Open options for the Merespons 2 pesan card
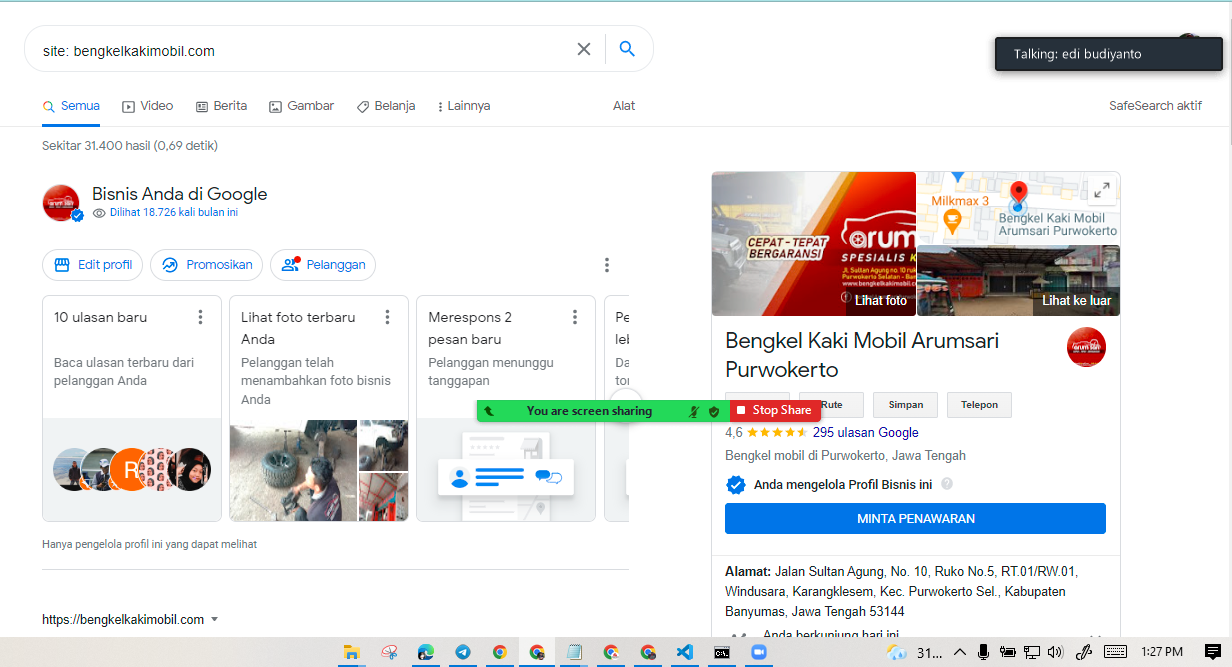The height and width of the screenshot is (667, 1232). pos(574,317)
